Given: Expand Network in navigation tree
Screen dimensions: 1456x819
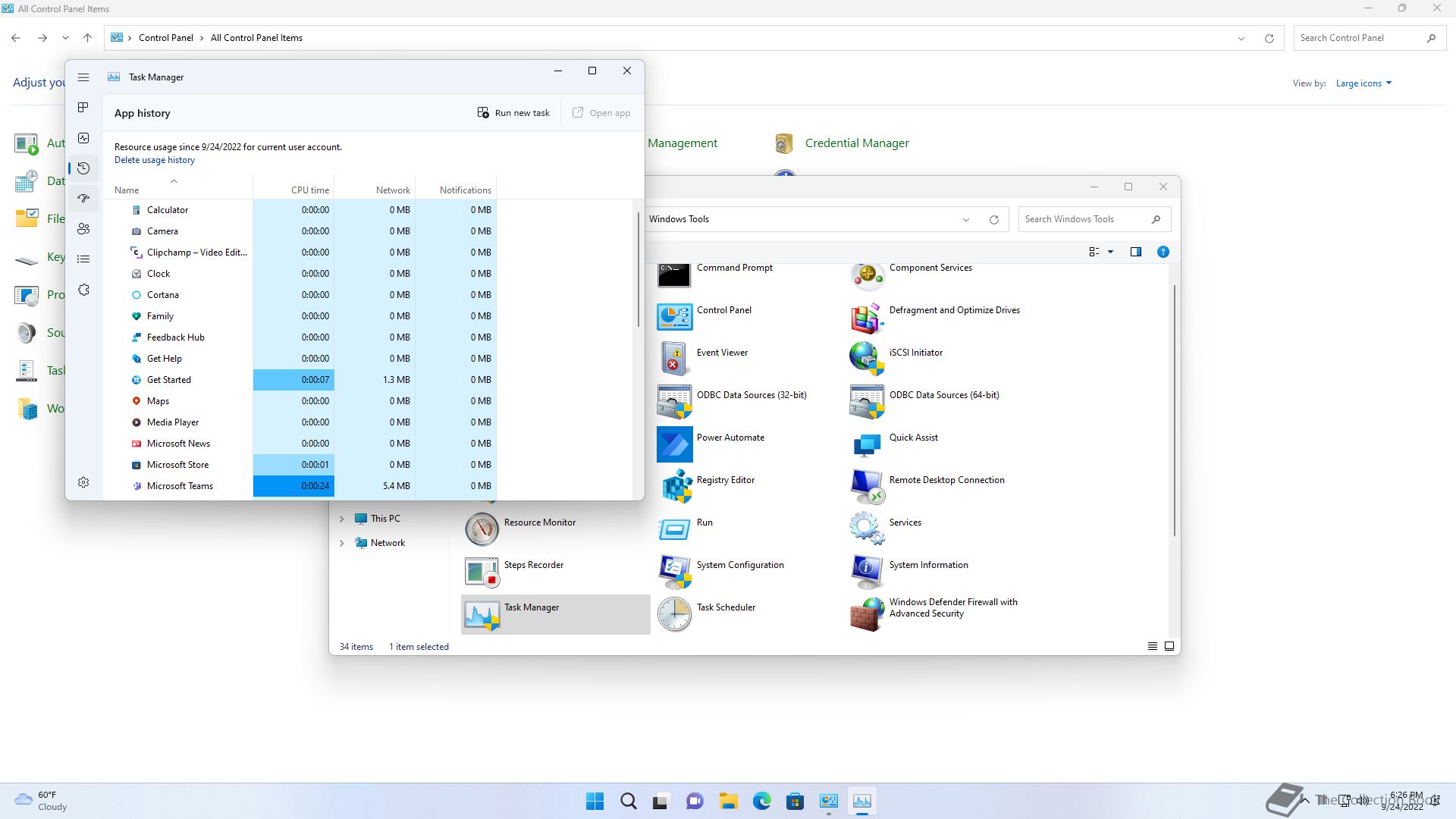Looking at the screenshot, I should 341,543.
